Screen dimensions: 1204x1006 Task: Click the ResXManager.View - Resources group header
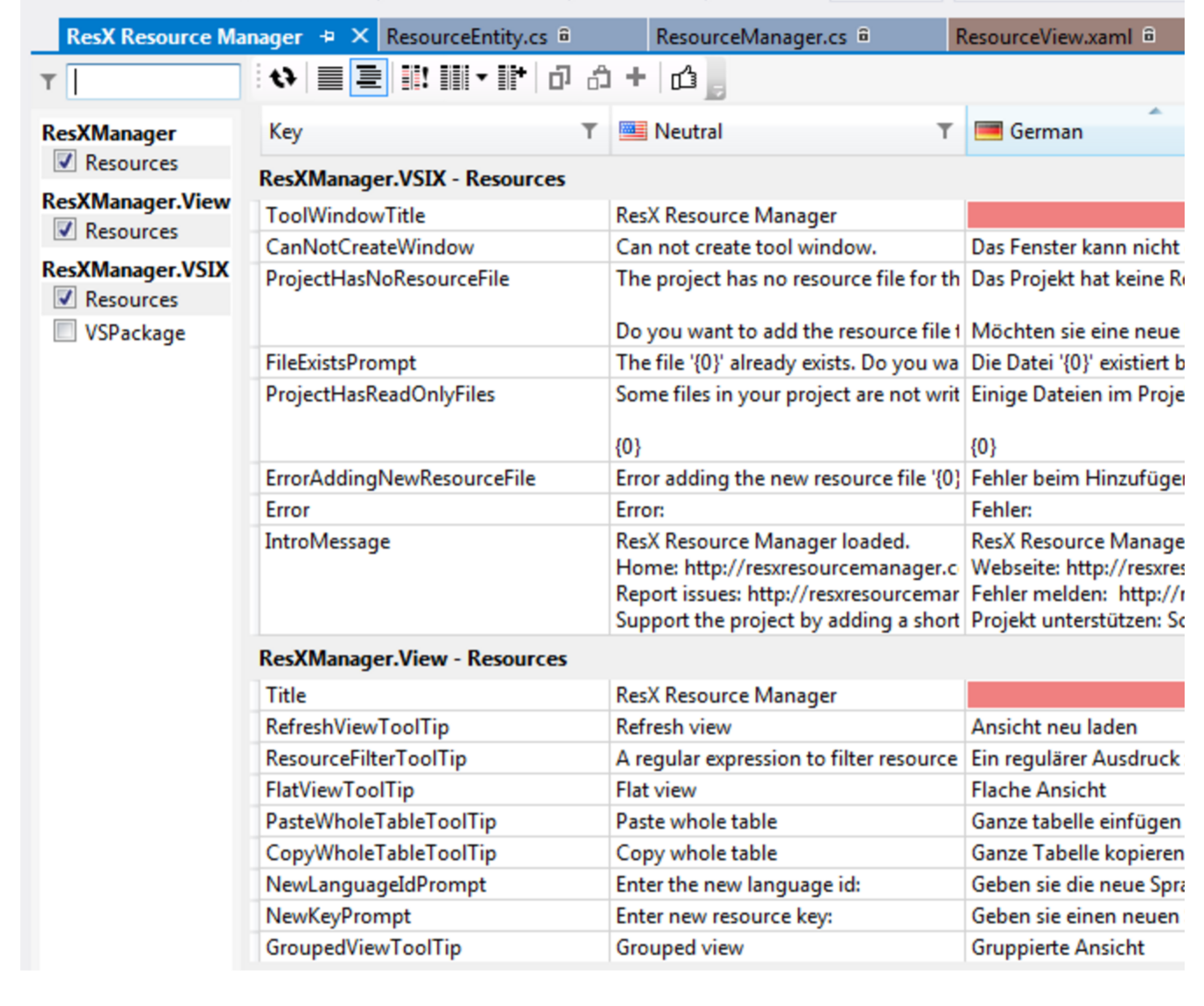coord(413,658)
